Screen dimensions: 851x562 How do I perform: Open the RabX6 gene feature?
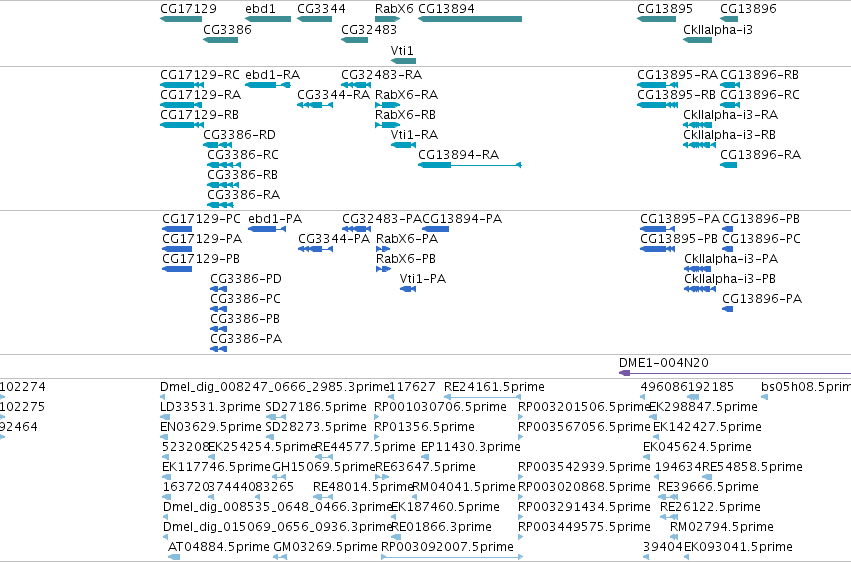click(387, 19)
